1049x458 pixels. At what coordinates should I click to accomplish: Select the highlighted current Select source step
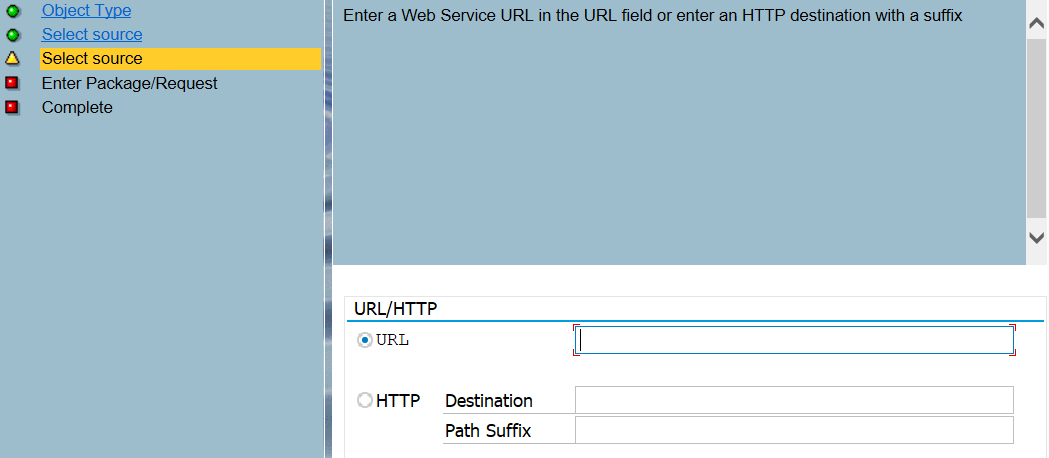coord(181,59)
